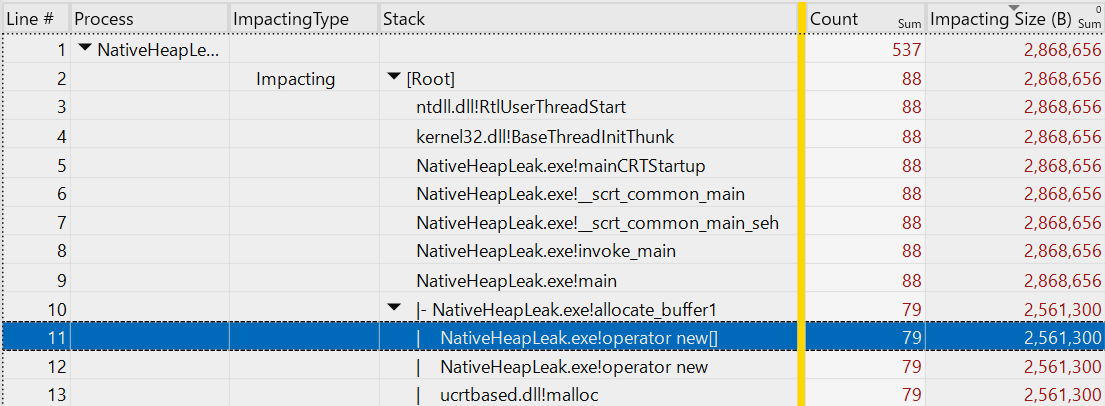Sort by the Count column header
This screenshot has height=406, width=1105.
tap(834, 18)
